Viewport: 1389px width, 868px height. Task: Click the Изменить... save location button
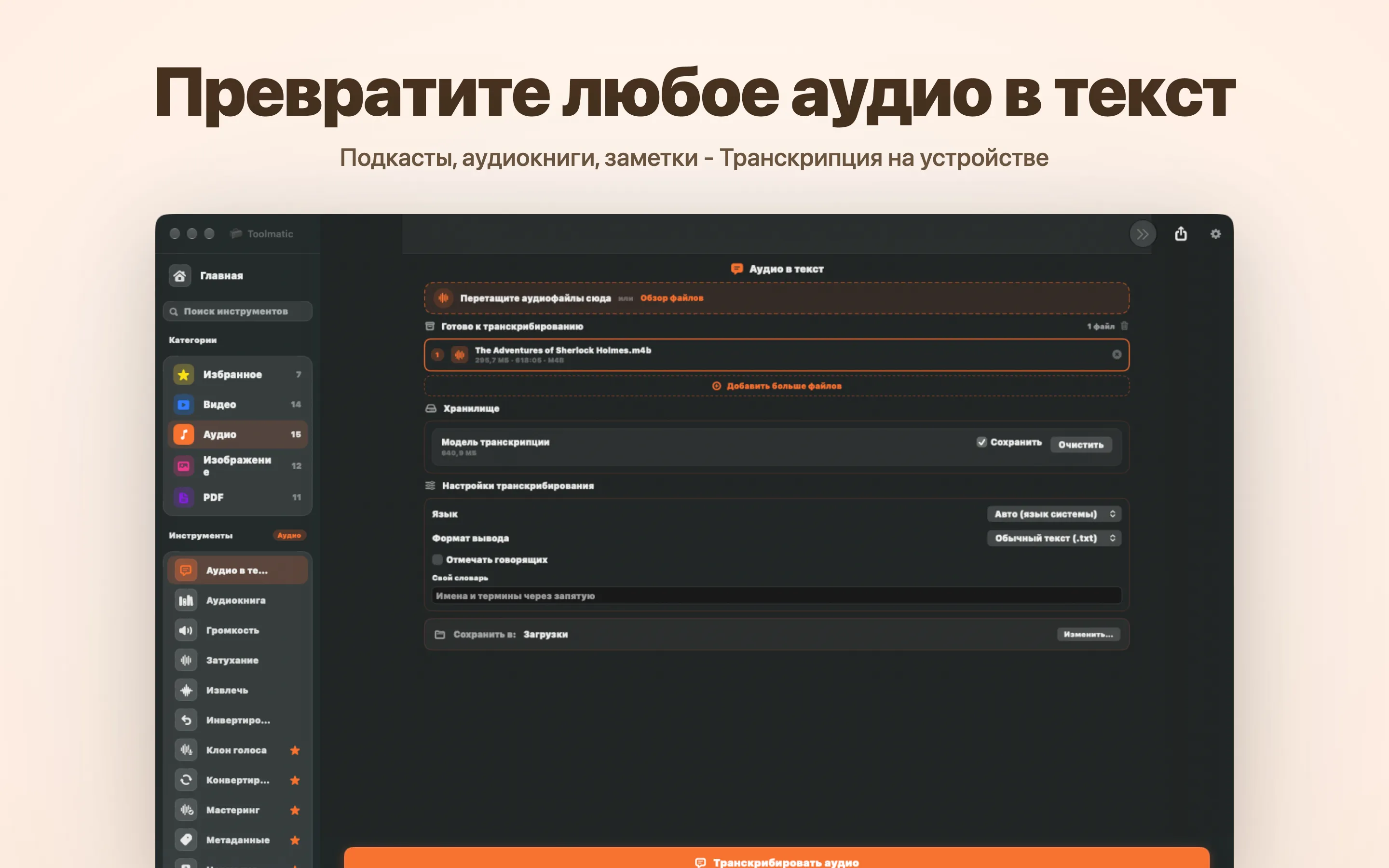[1088, 634]
